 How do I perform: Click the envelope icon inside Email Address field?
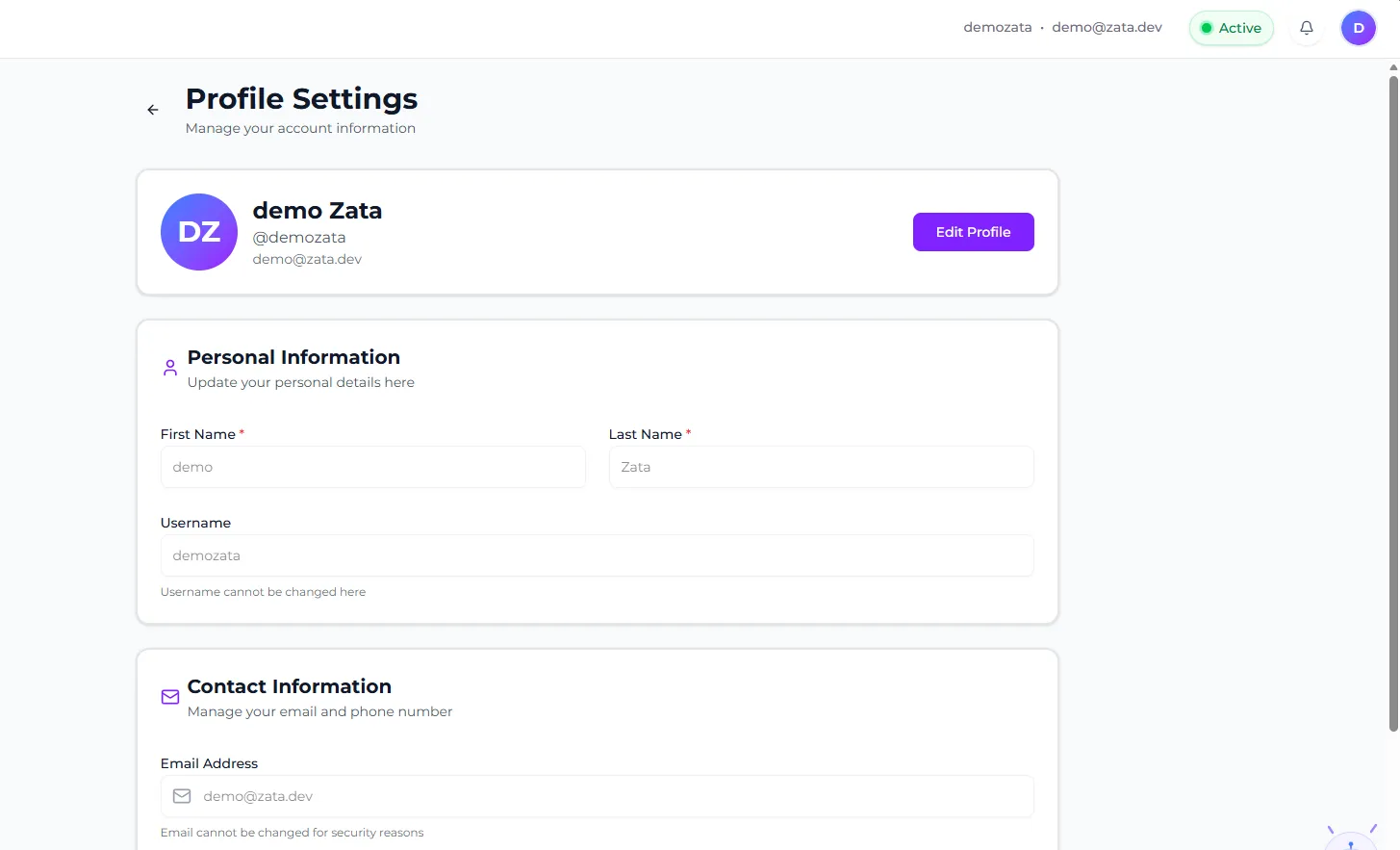point(182,796)
